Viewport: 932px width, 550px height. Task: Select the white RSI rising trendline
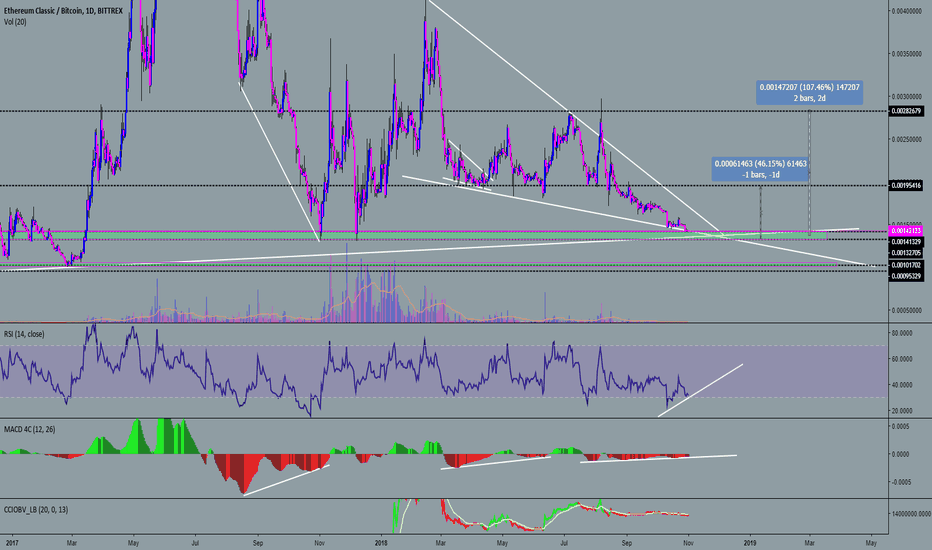[x=700, y=390]
